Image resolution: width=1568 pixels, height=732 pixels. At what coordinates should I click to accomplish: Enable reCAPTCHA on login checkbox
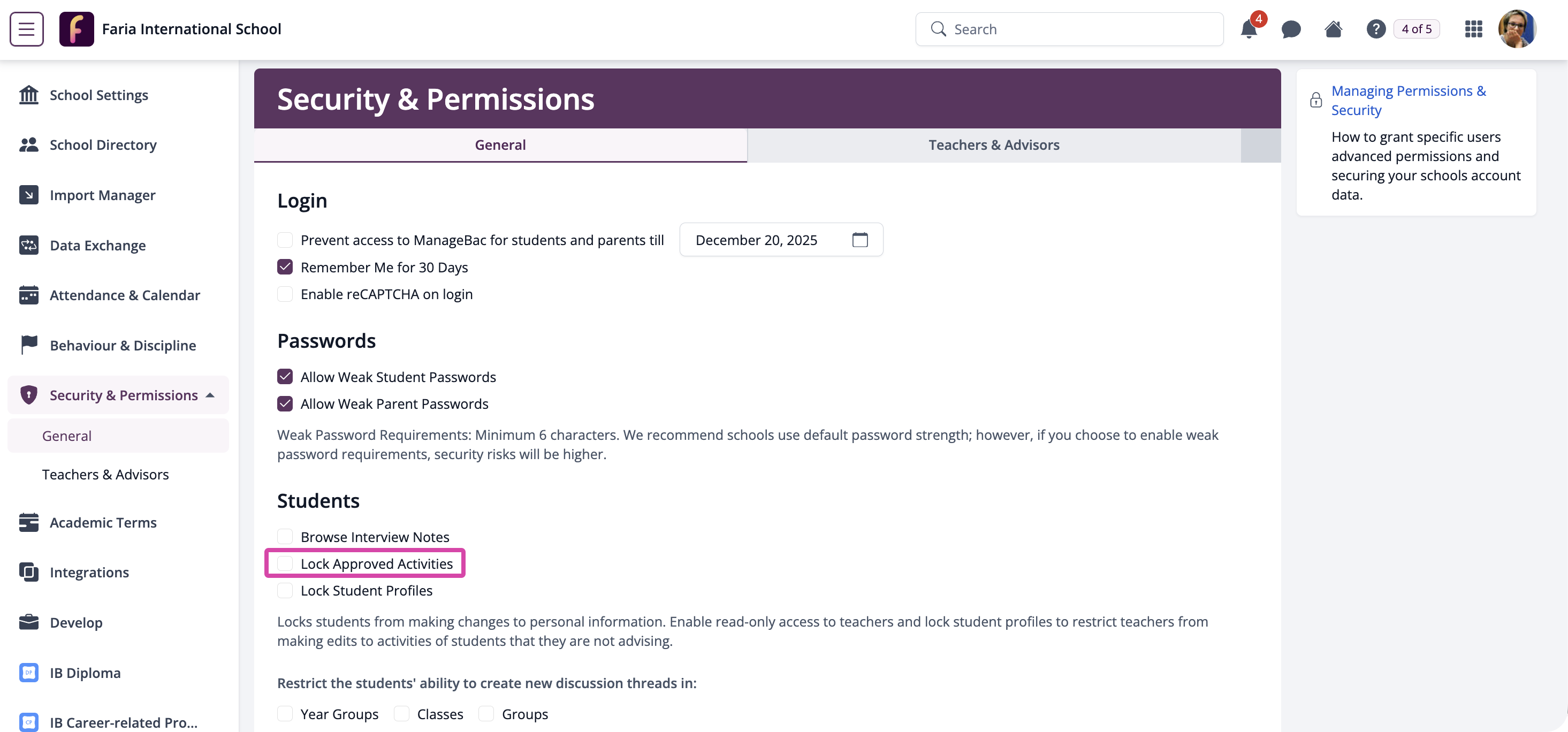pyautogui.click(x=285, y=294)
